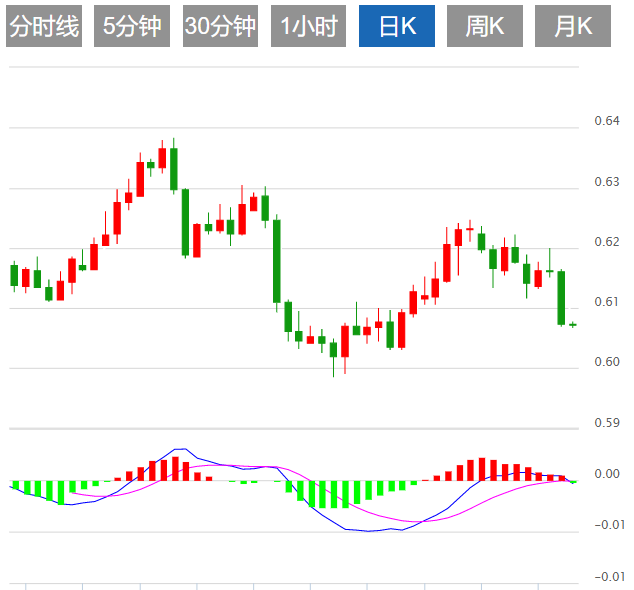Switch to the 月K monthly tab
Screen dimensions: 634x590
[573, 26]
